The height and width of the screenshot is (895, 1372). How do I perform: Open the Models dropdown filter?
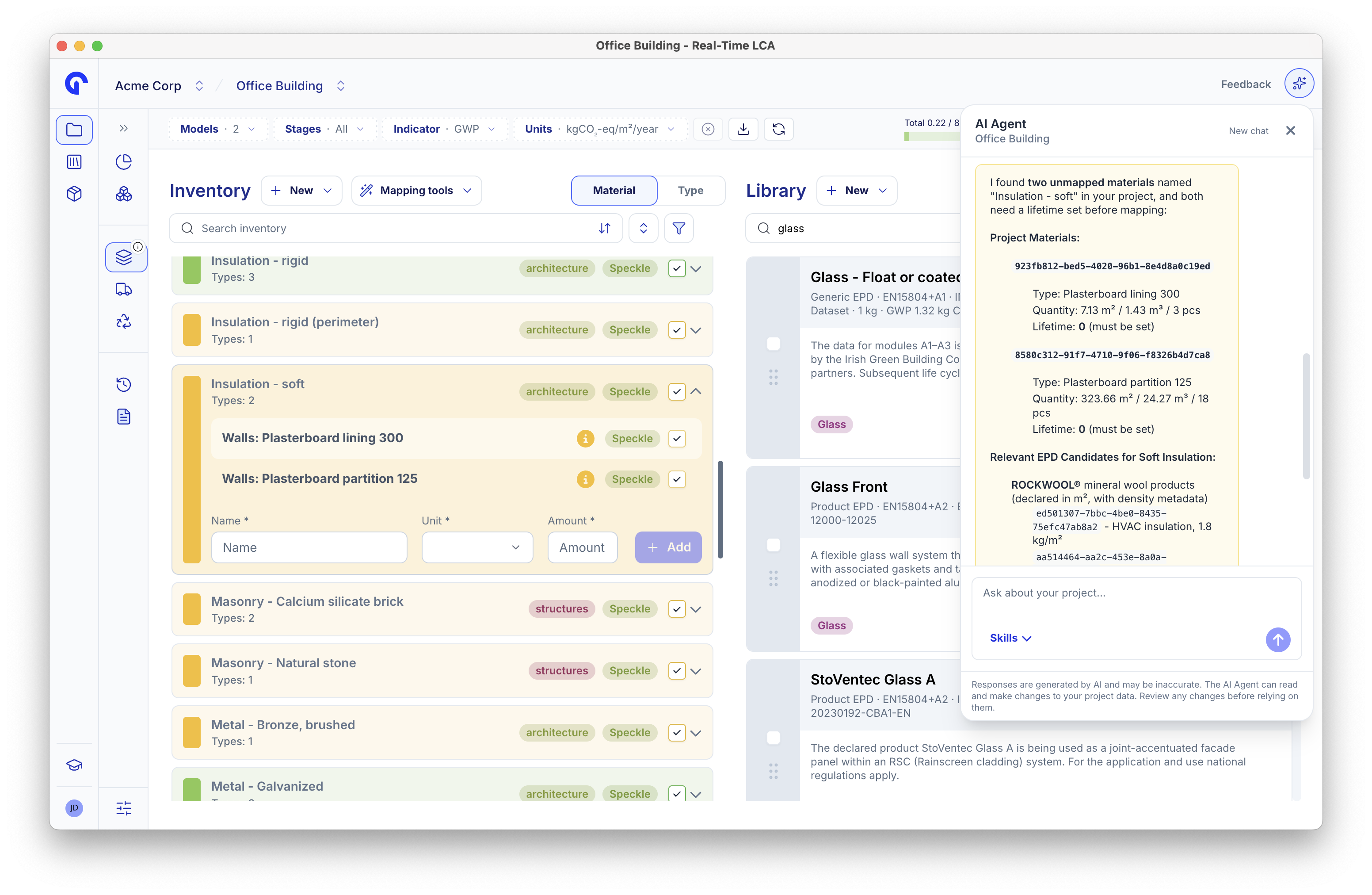[x=217, y=129]
